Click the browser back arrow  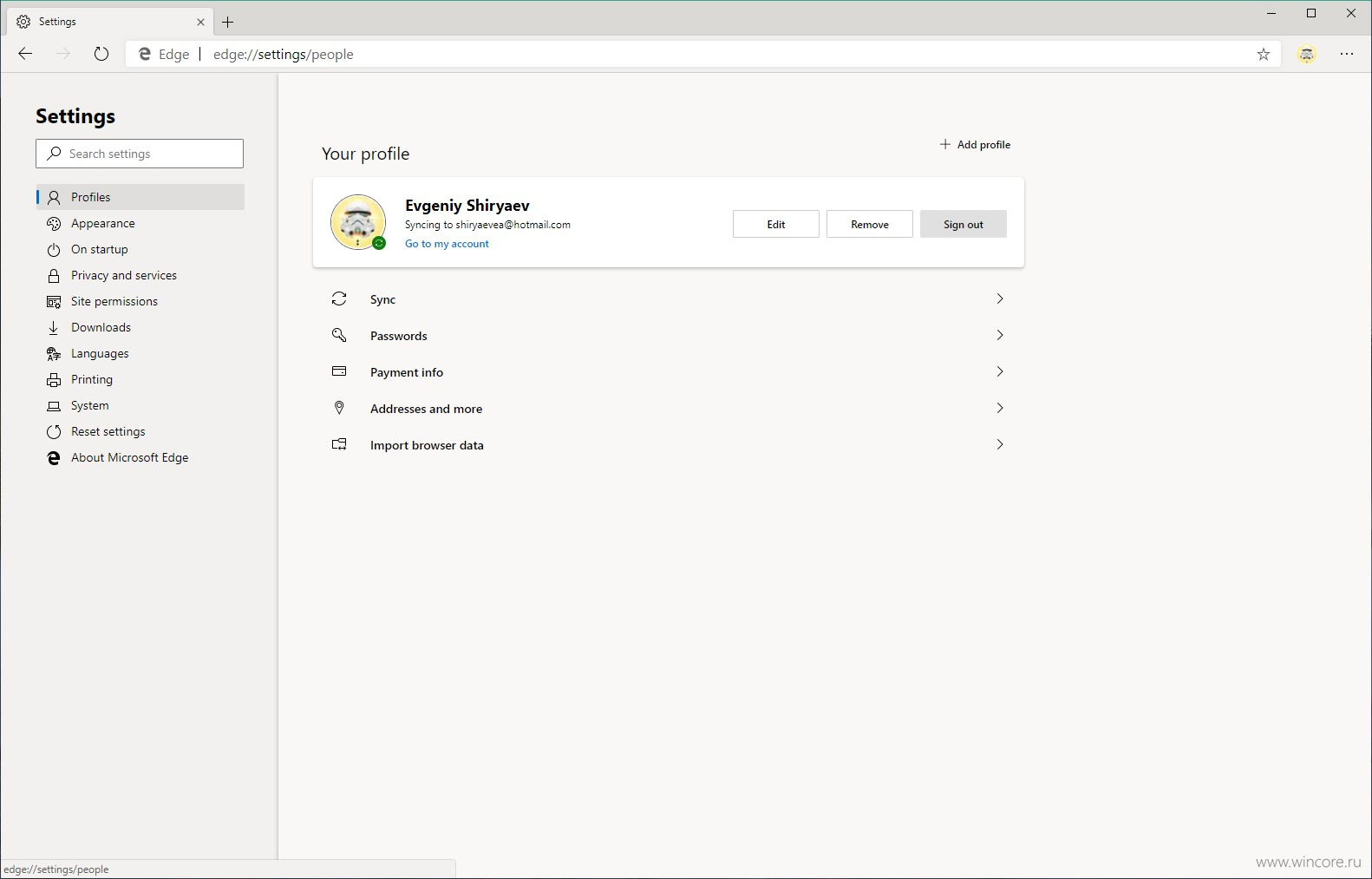pos(25,54)
